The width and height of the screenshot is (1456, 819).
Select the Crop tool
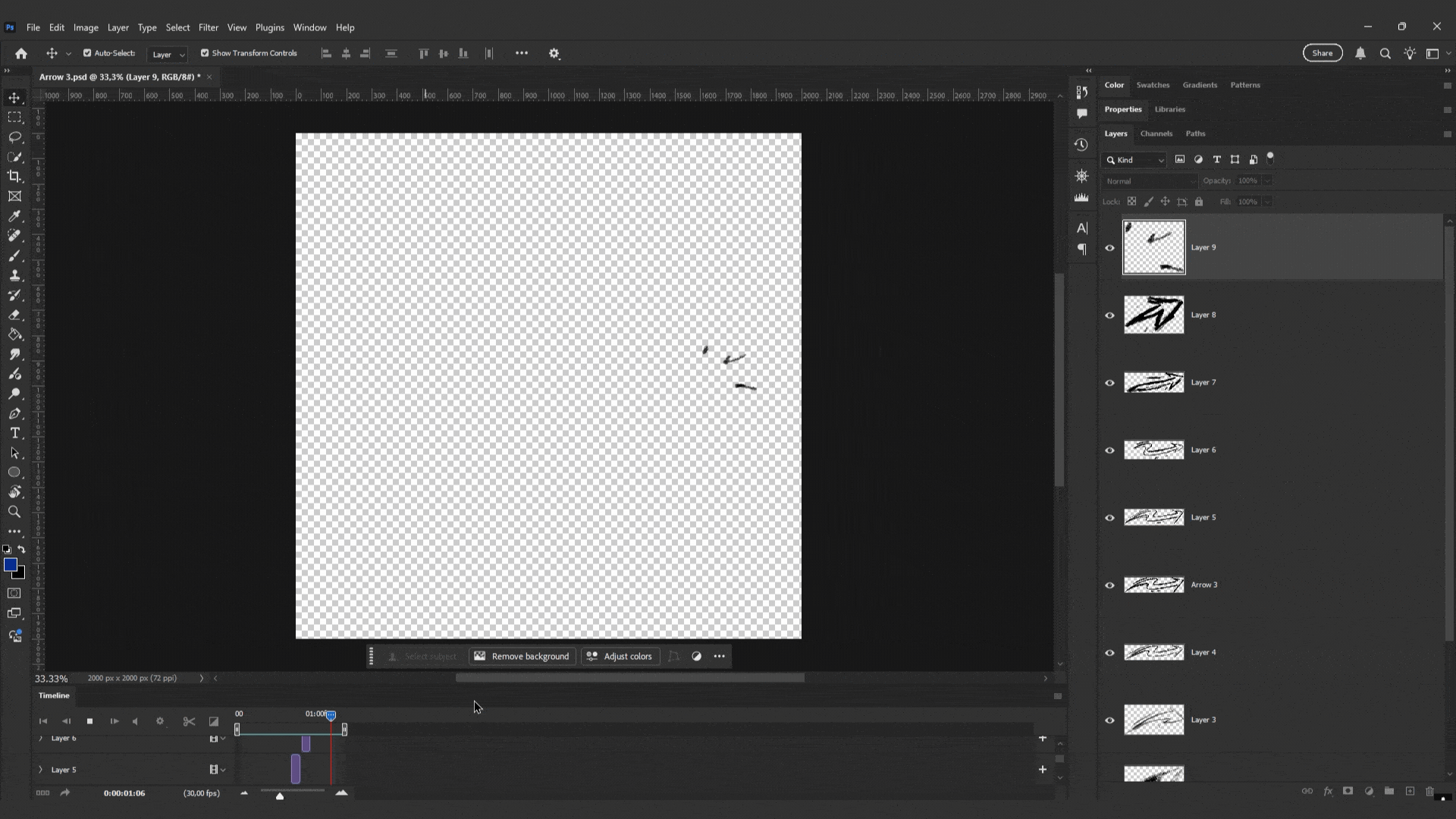point(14,176)
